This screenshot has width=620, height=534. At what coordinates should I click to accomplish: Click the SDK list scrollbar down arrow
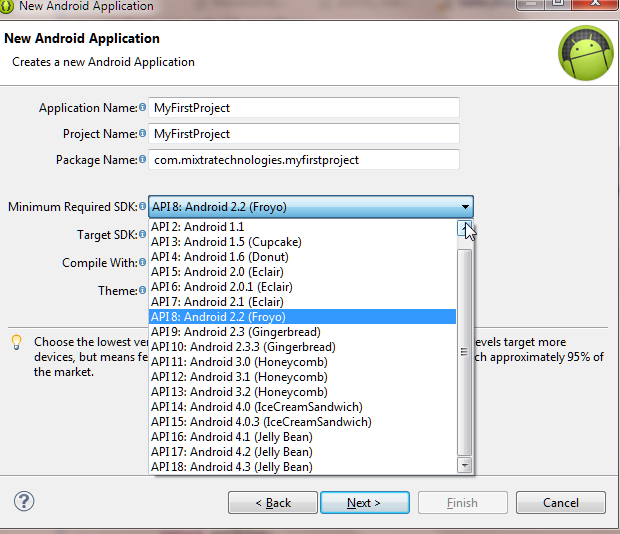click(x=464, y=465)
